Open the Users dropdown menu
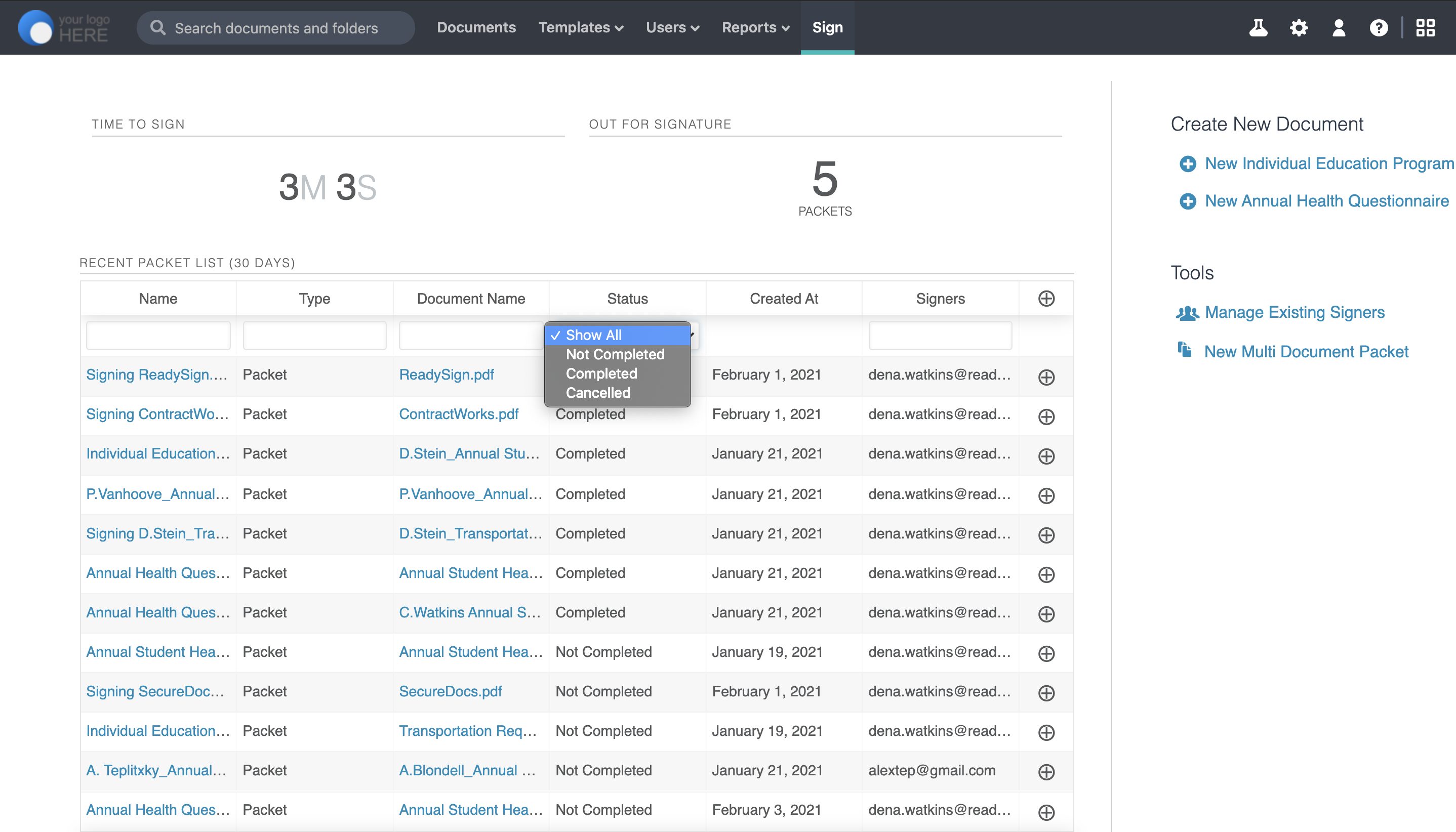1456x832 pixels. (x=672, y=27)
